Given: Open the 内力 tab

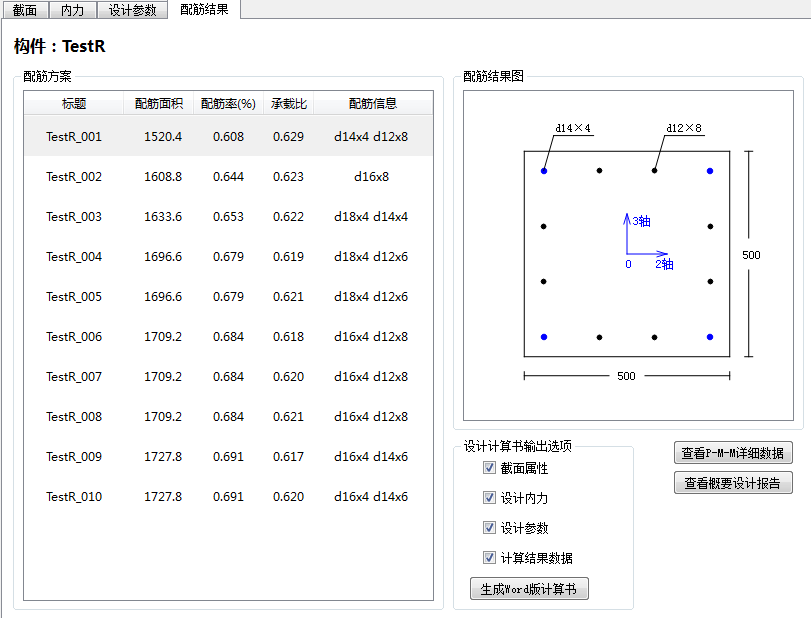Looking at the screenshot, I should (x=73, y=10).
